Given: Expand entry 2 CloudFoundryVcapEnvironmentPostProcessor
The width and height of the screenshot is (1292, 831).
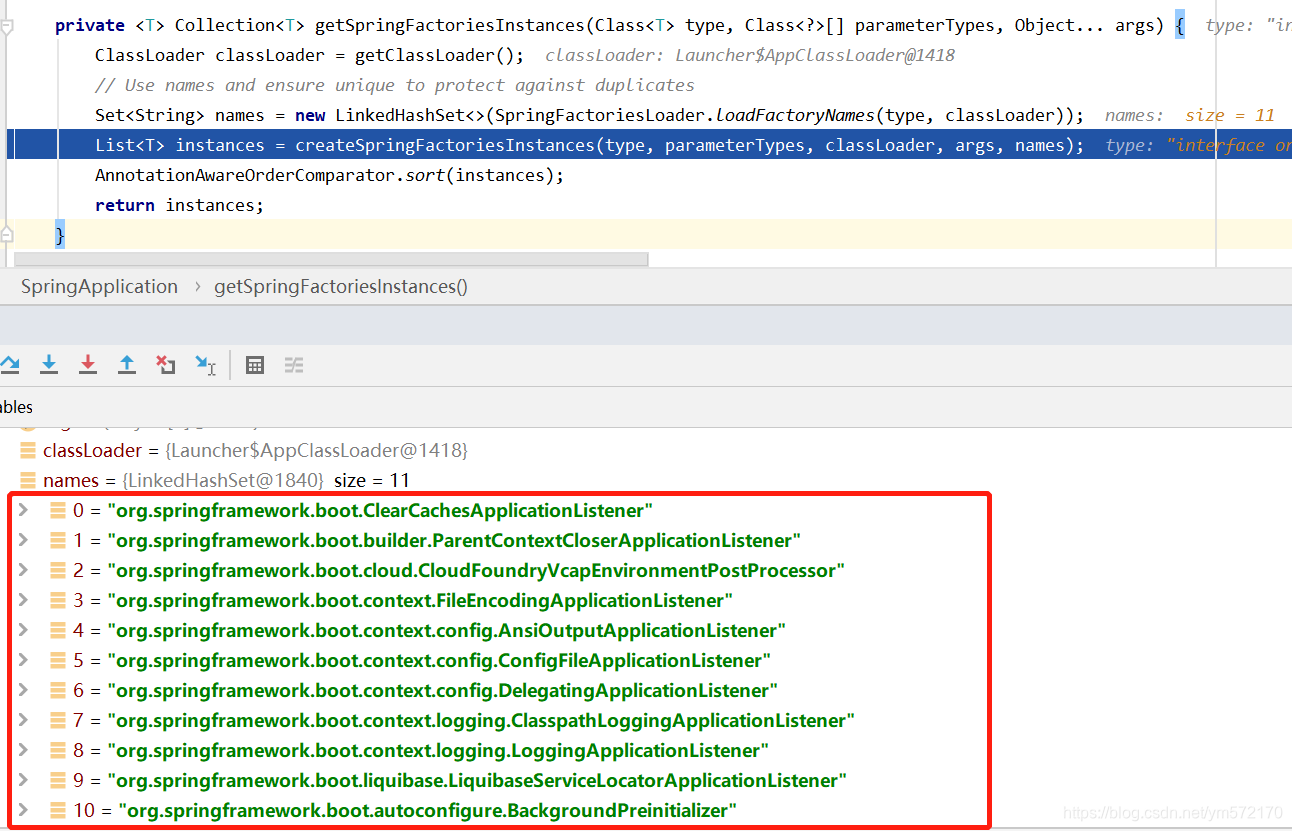Looking at the screenshot, I should click(25, 571).
